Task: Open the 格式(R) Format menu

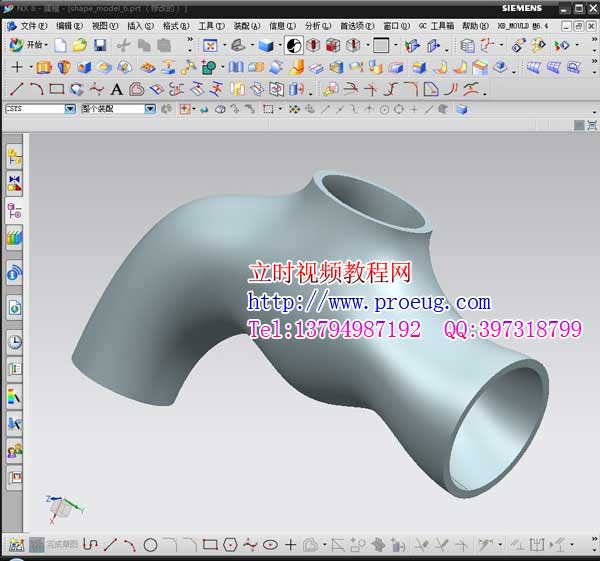Action: coord(176,26)
